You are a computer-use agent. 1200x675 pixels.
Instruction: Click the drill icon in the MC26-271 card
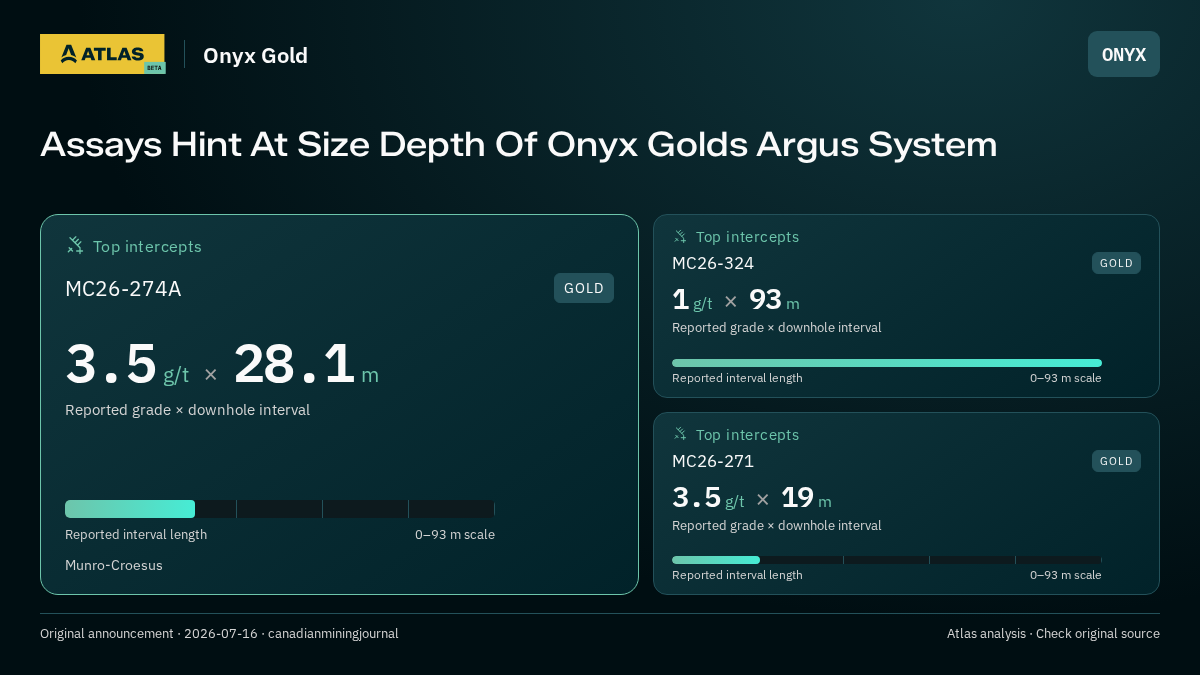[680, 434]
